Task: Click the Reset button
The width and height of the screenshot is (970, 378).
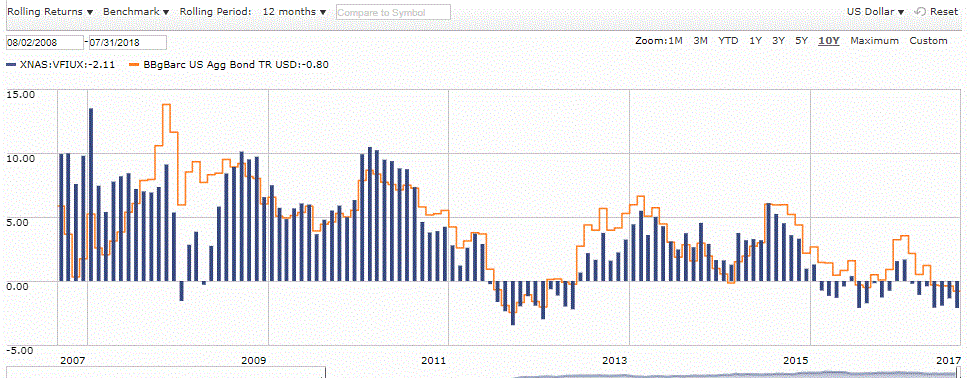Action: click(944, 12)
